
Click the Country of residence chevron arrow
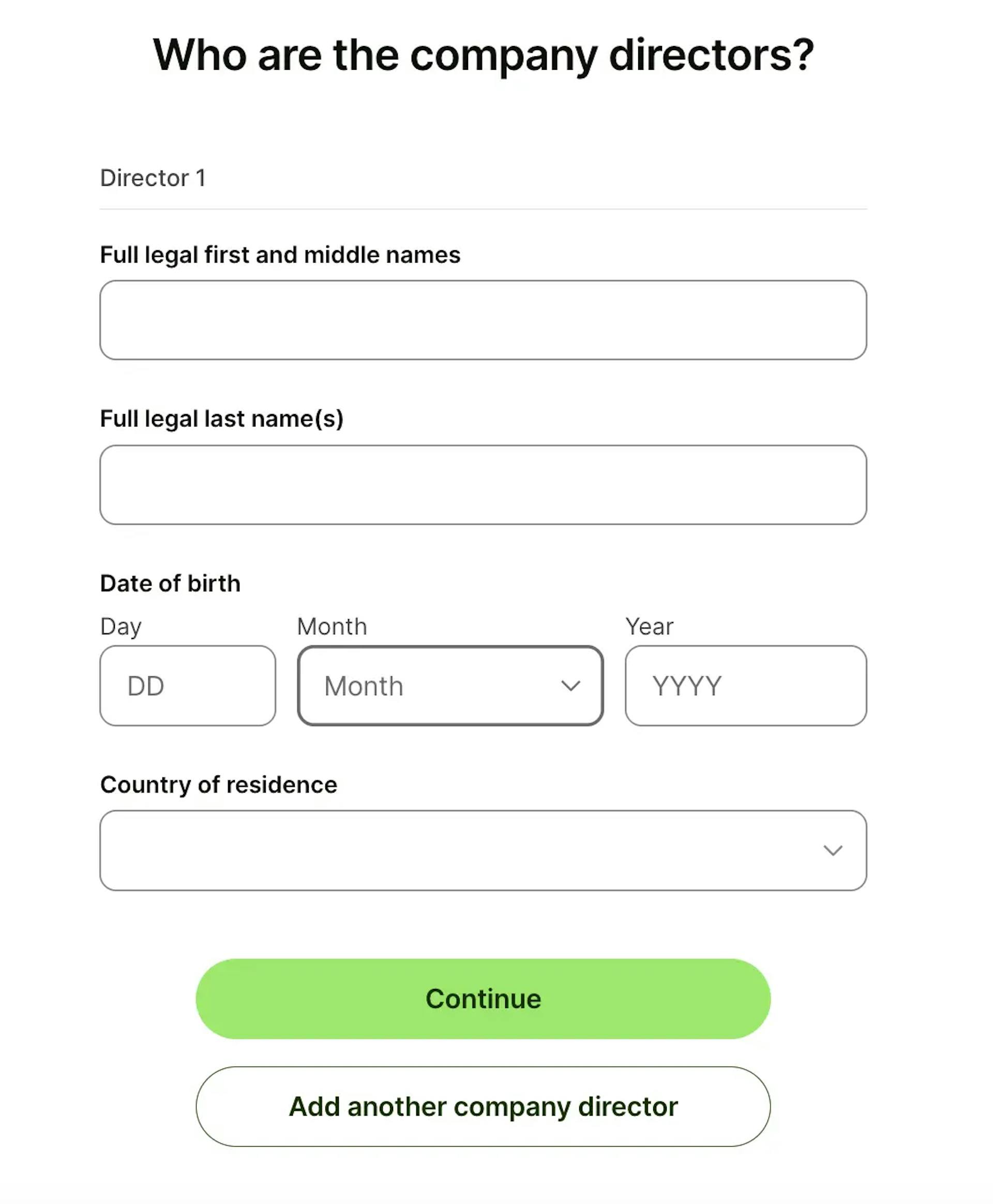pos(832,850)
